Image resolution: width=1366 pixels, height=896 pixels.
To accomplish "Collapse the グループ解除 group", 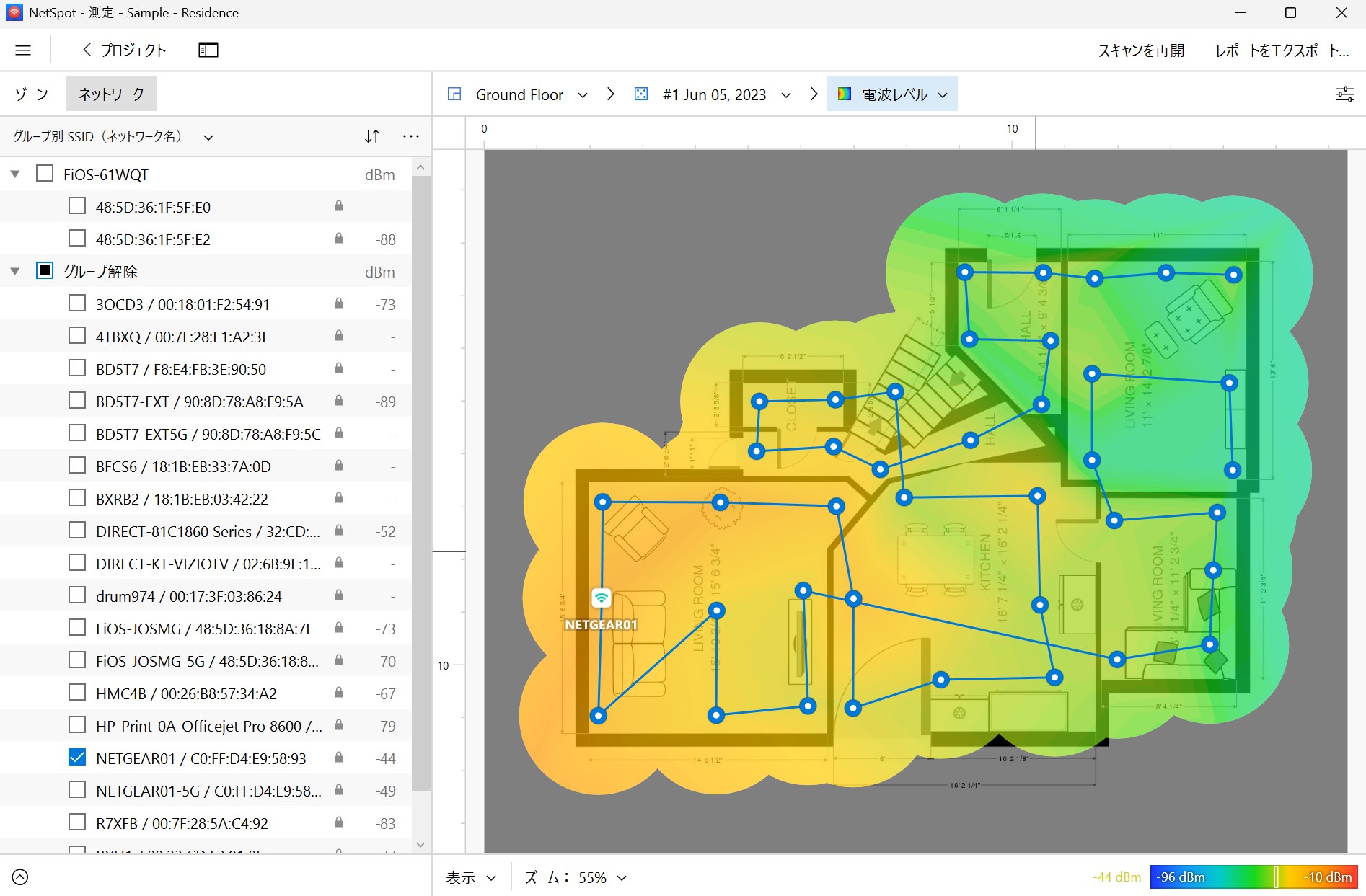I will (15, 272).
